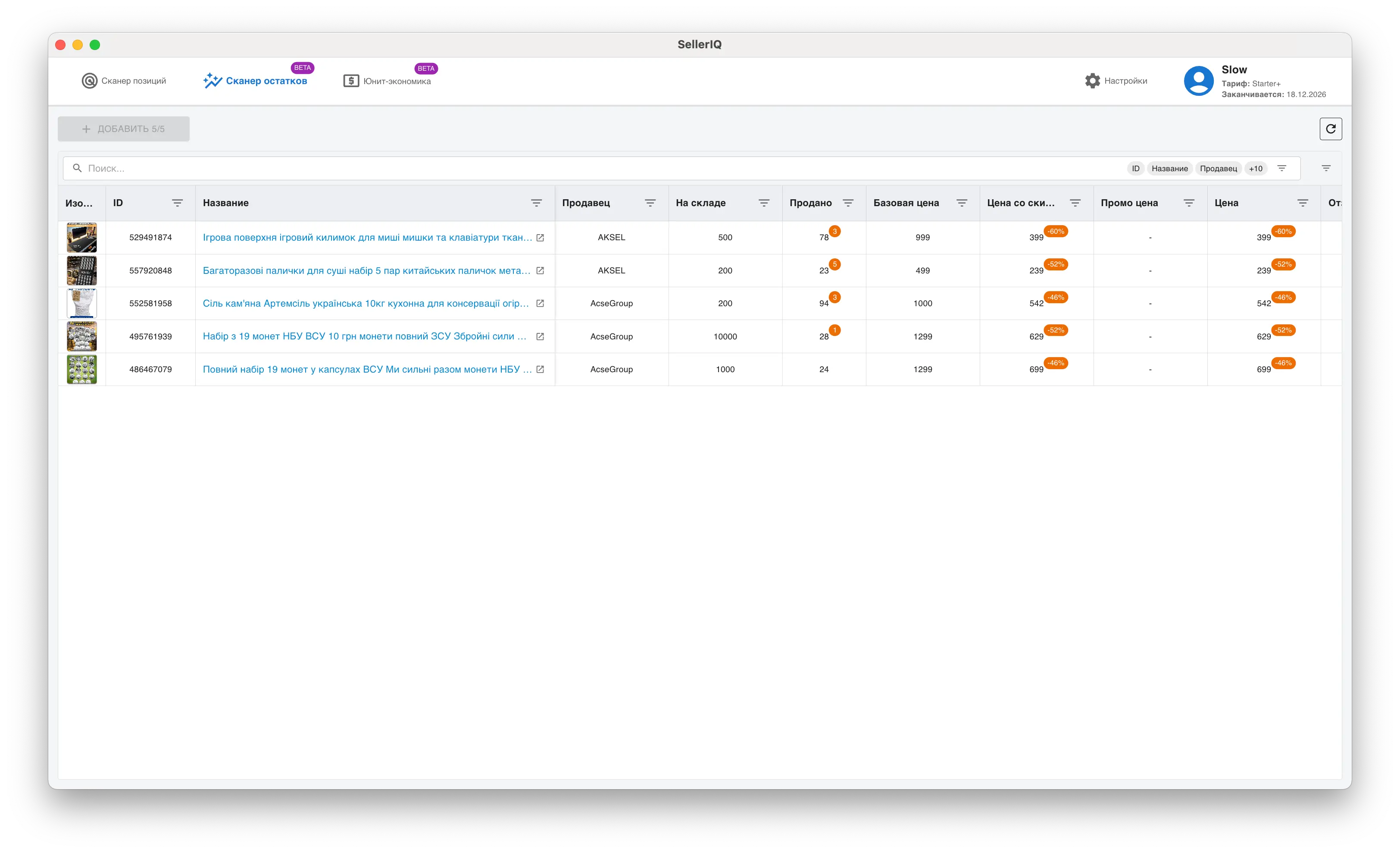The width and height of the screenshot is (1400, 853).
Task: Click external link icon for Багаторазові палички row
Action: [541, 270]
